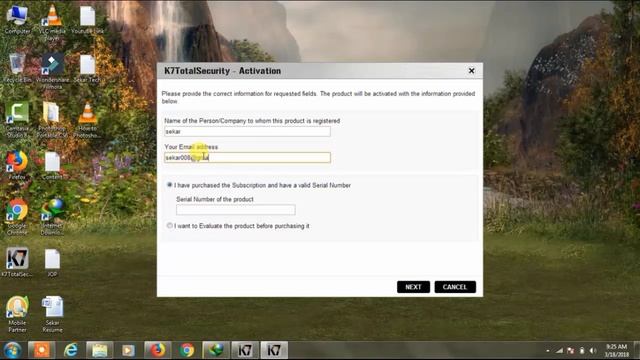Open the Sekar Tech file icon
Screen dimensions: 640x360
pyautogui.click(x=87, y=68)
